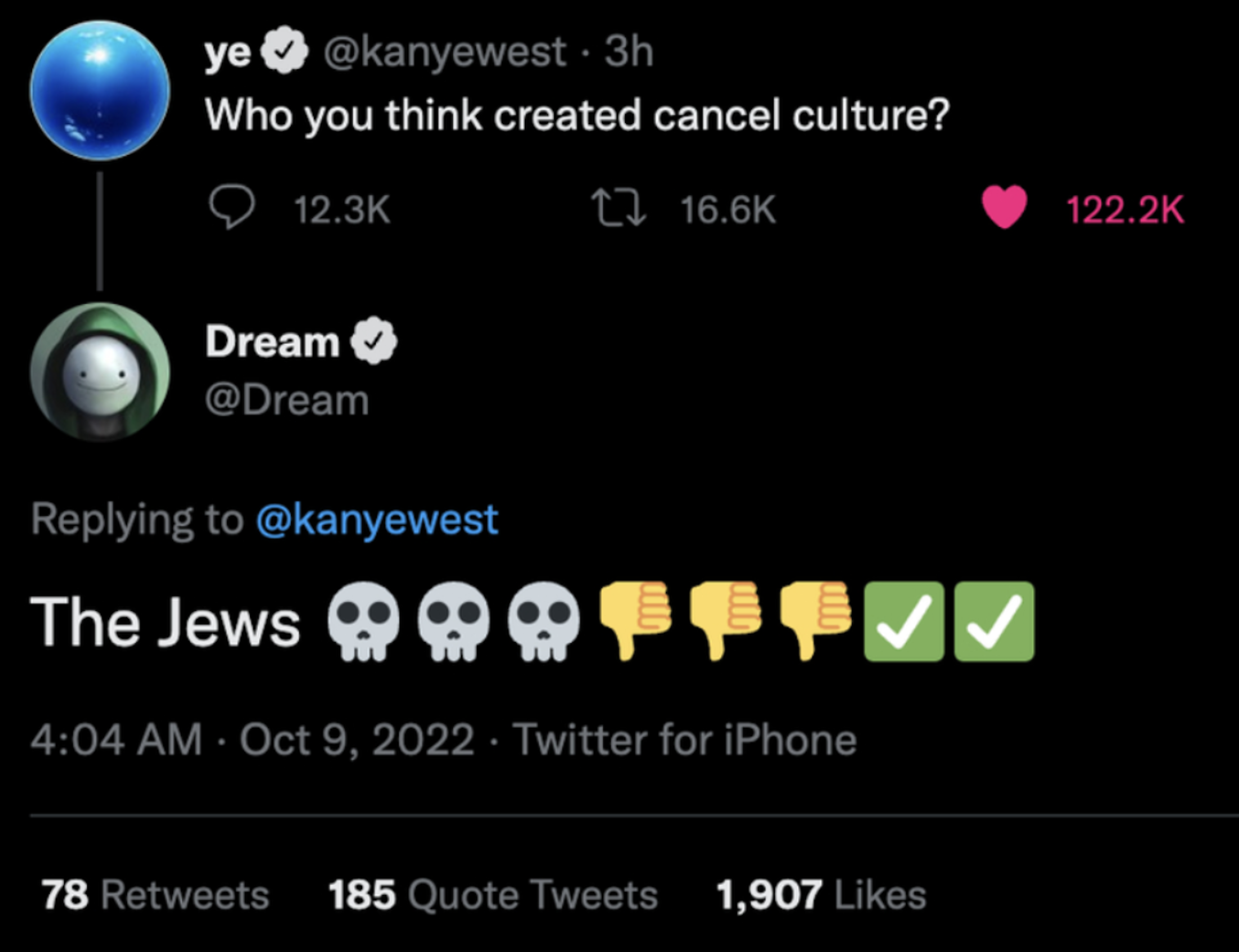Open ye's blue globe profile picture

point(100,91)
